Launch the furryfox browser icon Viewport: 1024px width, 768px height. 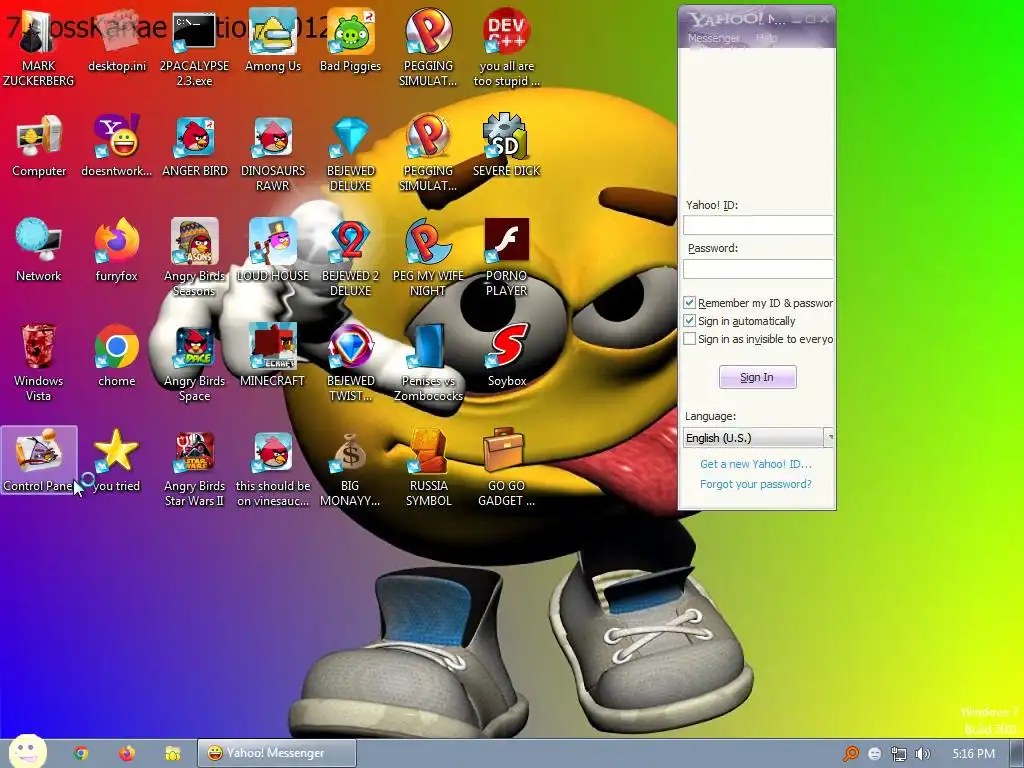pos(117,251)
